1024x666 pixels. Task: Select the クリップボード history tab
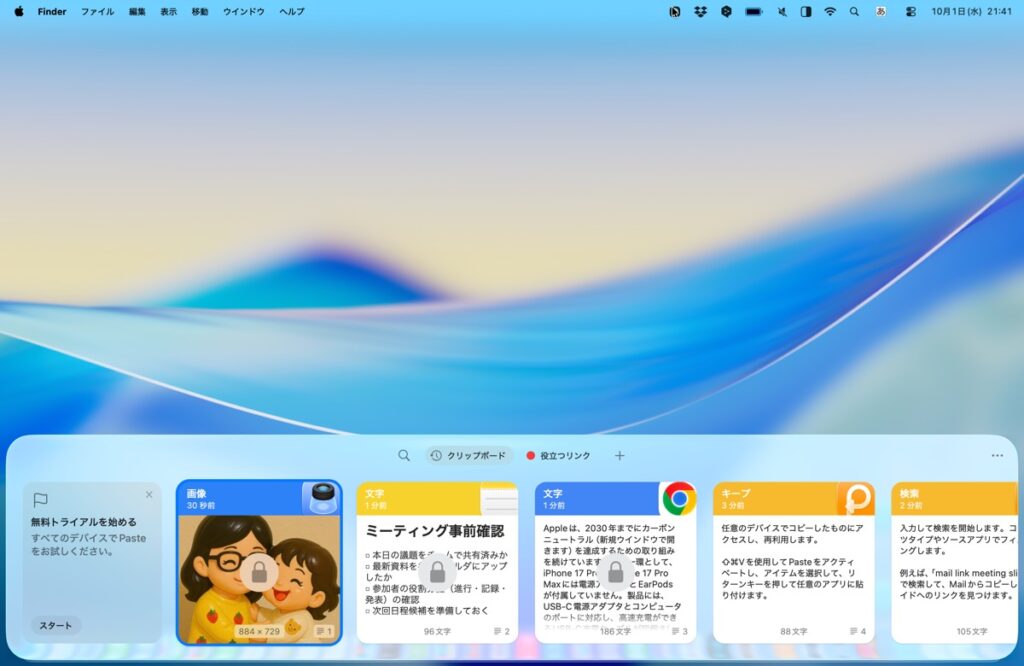(469, 455)
